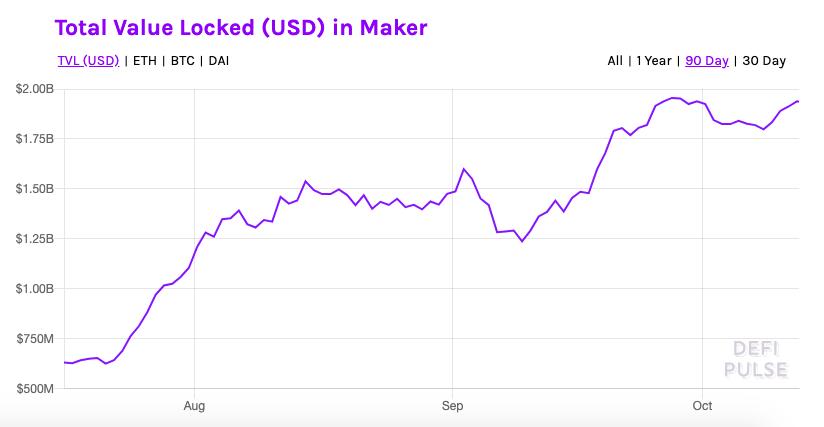Click the $1.75B y-axis label
824x427 pixels.
[x=35, y=139]
